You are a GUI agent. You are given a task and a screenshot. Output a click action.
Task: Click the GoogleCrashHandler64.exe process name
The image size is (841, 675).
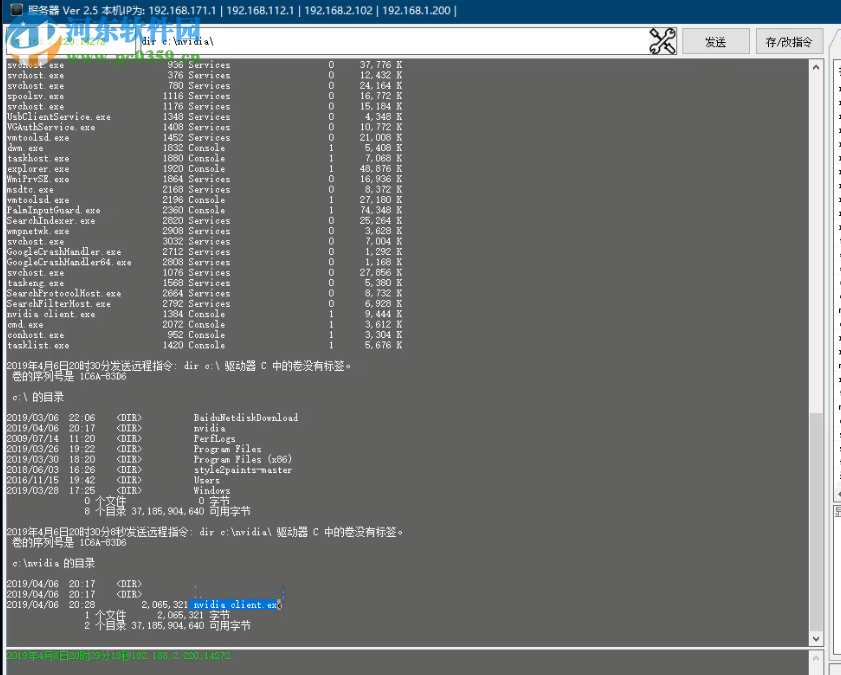[x=69, y=262]
